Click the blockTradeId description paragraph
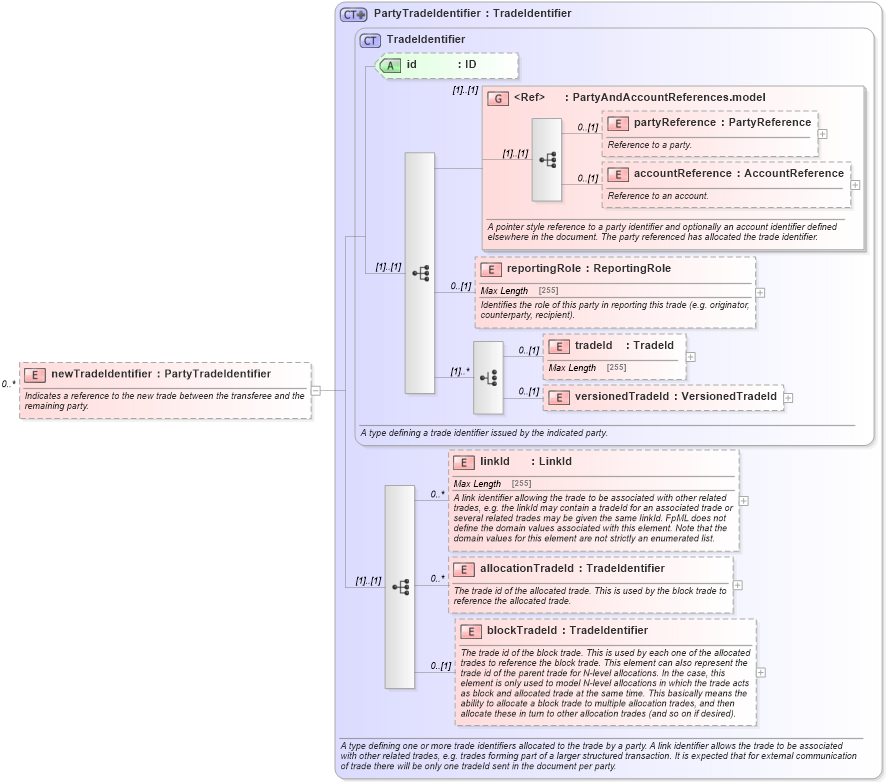Screen dimensions: 887x782 click(x=605, y=683)
